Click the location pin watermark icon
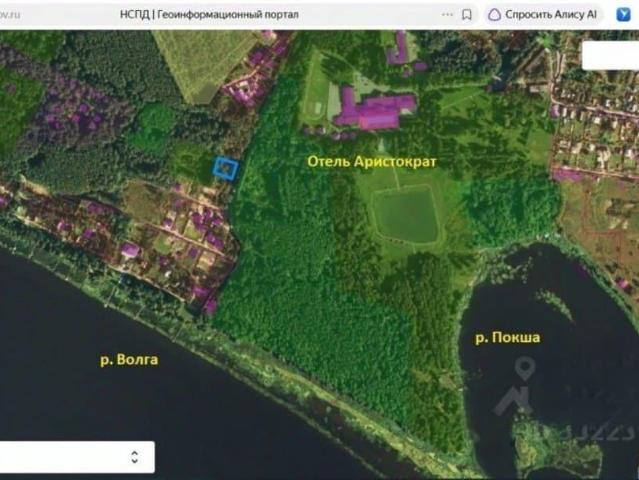Viewport: 639px width, 480px height. point(524,369)
